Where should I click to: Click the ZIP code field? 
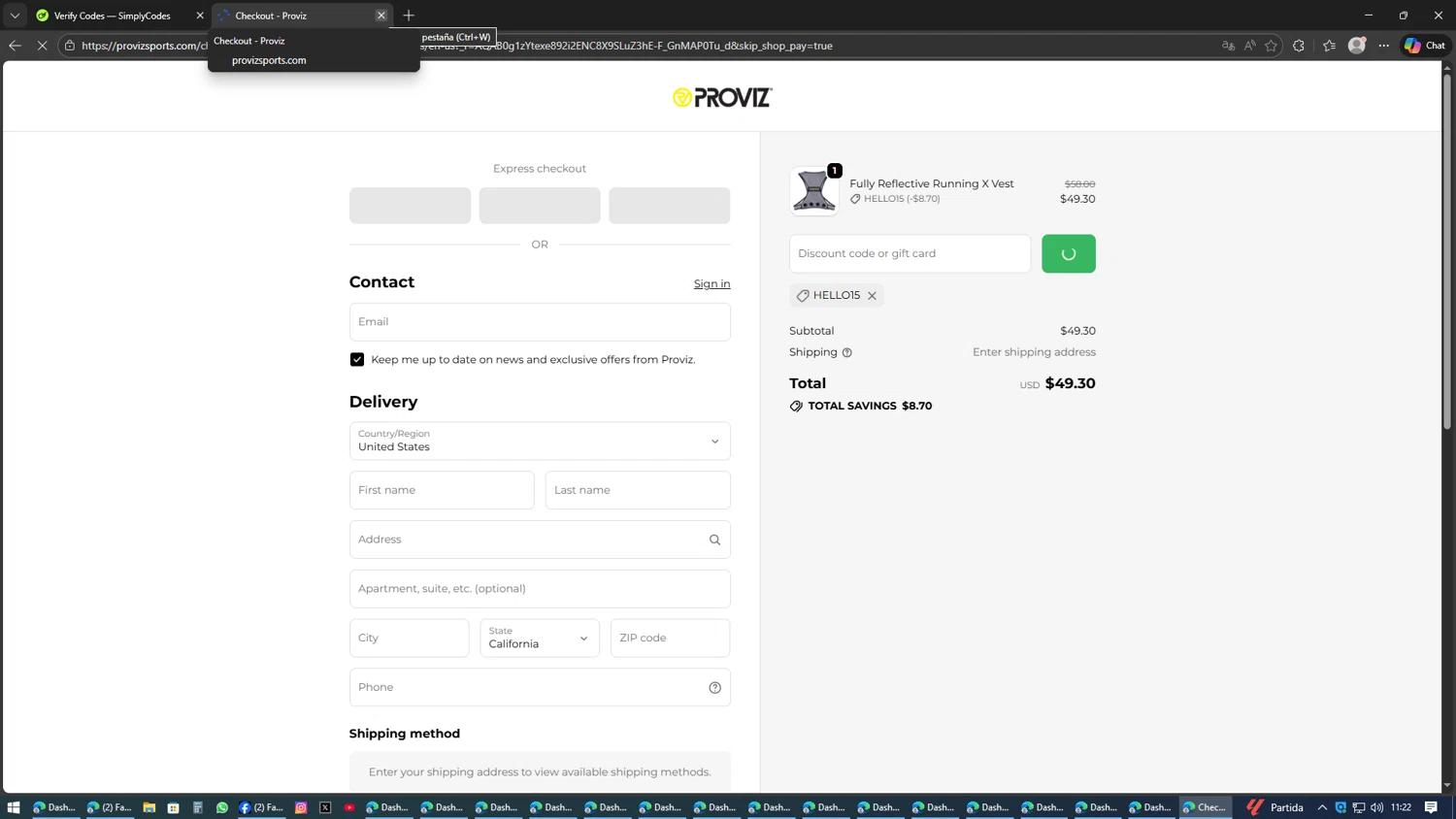coord(670,639)
